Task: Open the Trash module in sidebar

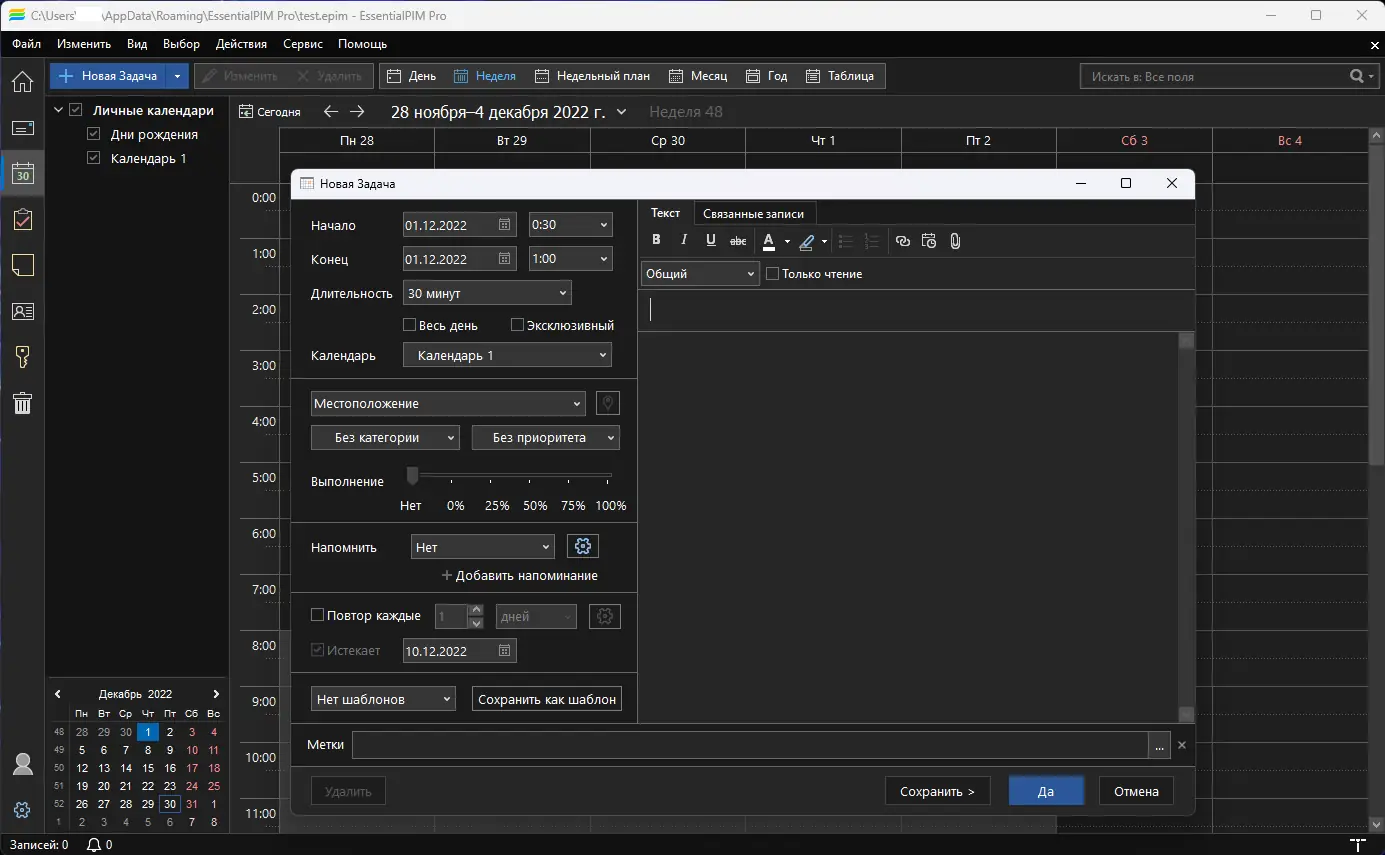Action: click(x=22, y=403)
